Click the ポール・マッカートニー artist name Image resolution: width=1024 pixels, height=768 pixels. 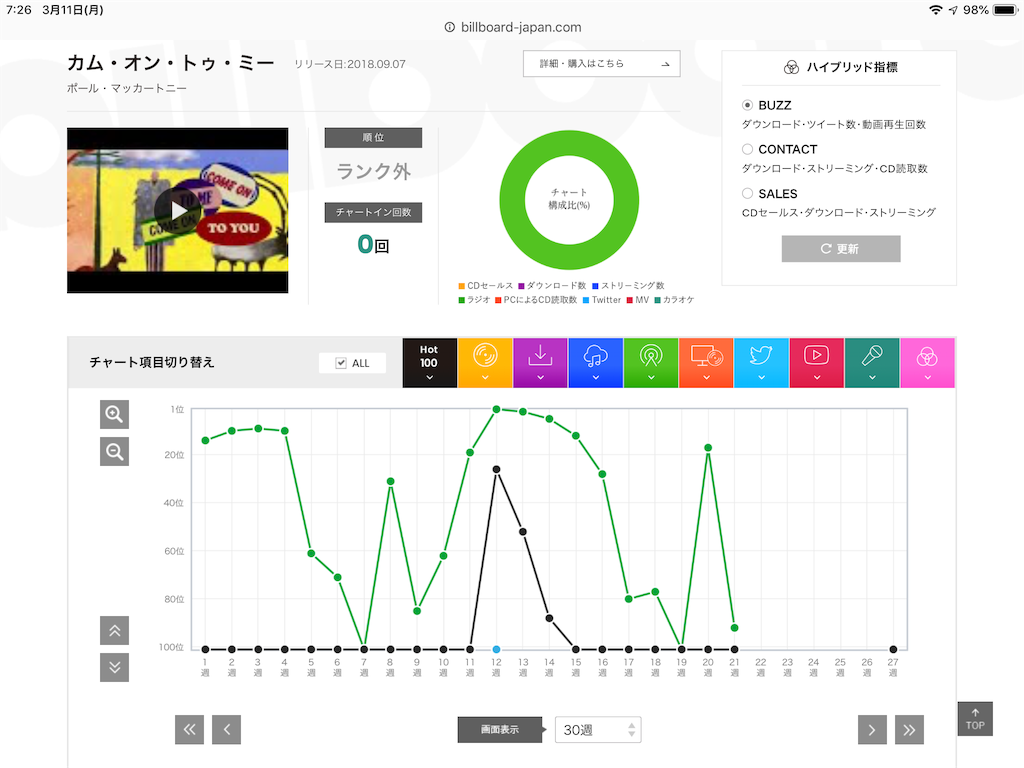127,88
